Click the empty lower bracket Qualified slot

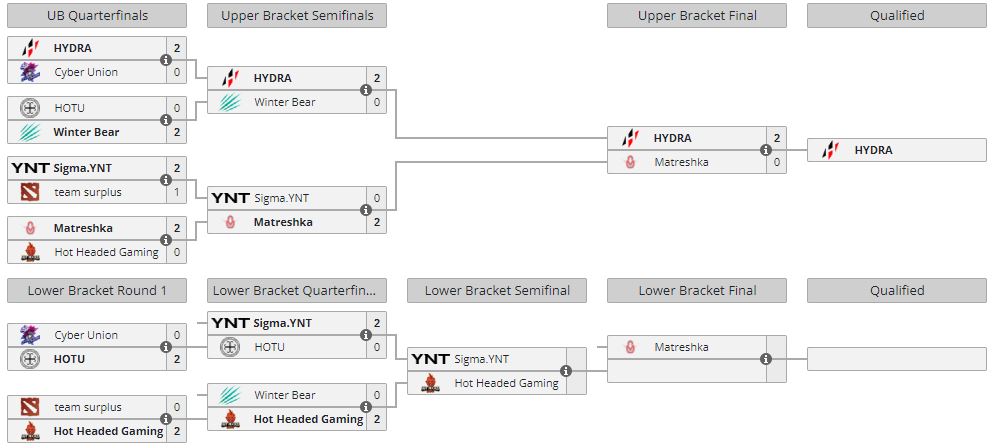(896, 359)
